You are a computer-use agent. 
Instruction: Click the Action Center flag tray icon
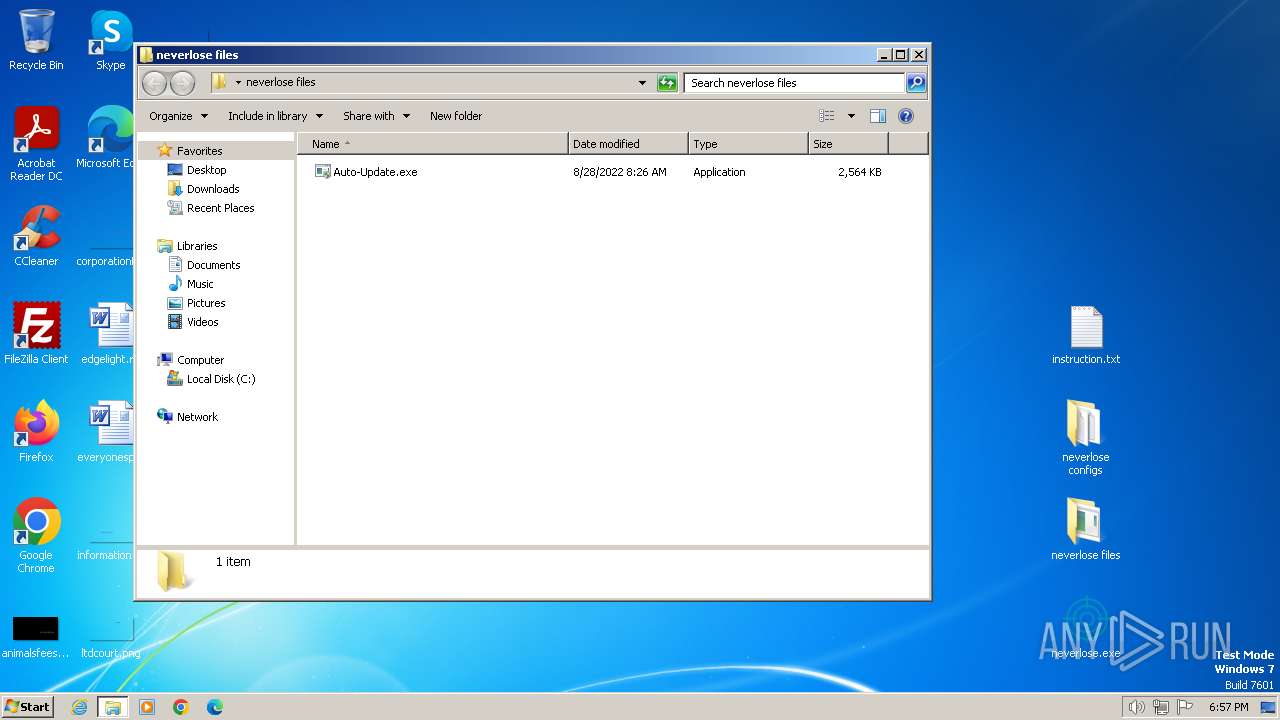pos(1186,707)
